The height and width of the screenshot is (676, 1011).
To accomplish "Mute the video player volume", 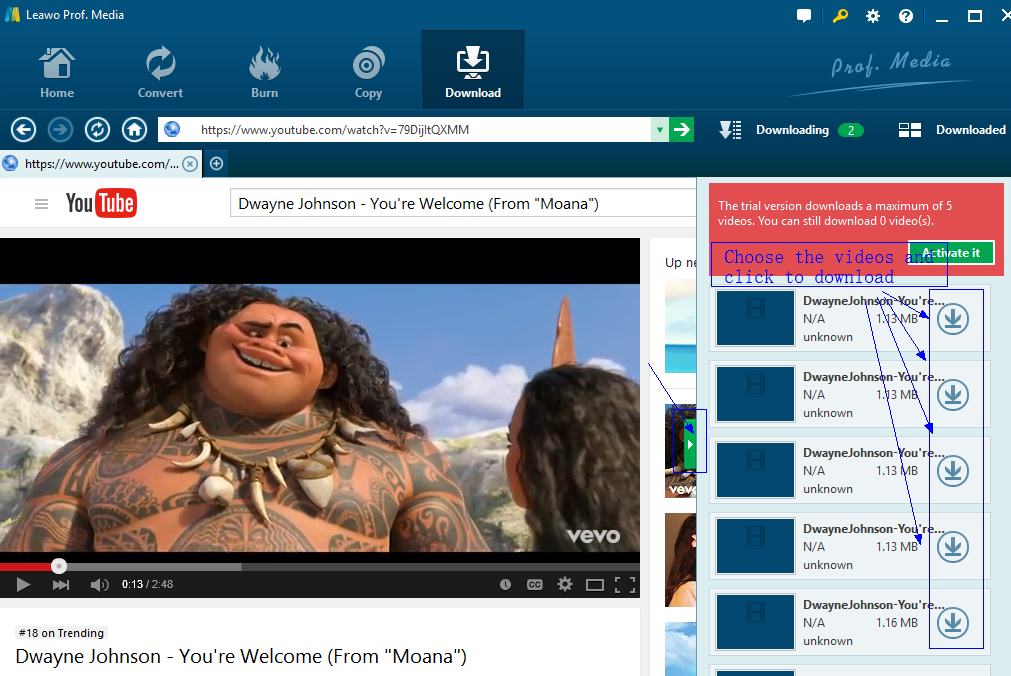I will click(99, 584).
